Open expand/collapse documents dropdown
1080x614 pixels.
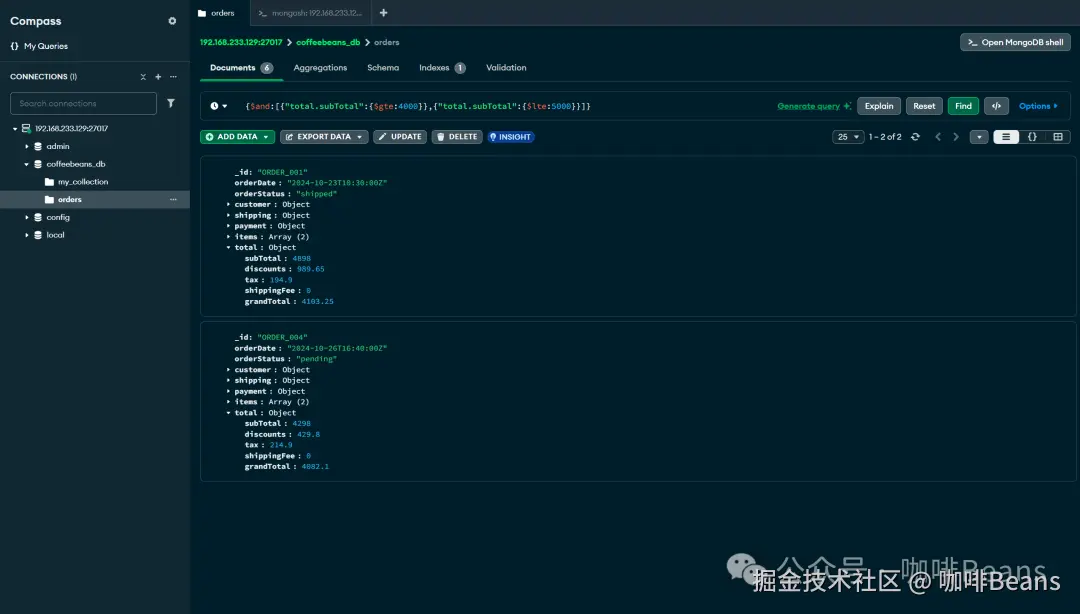pyautogui.click(x=979, y=137)
